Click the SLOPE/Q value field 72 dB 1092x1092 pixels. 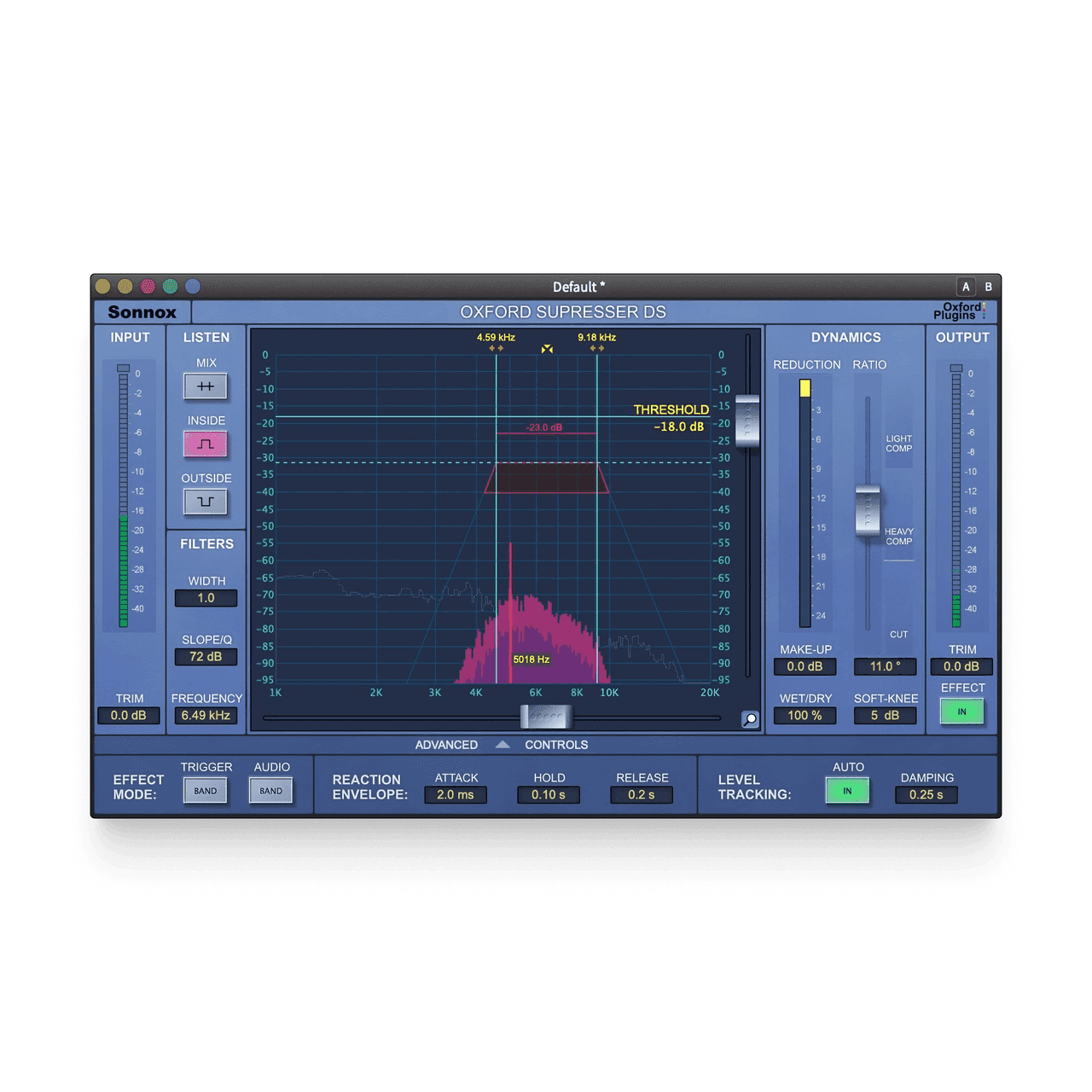coord(206,657)
